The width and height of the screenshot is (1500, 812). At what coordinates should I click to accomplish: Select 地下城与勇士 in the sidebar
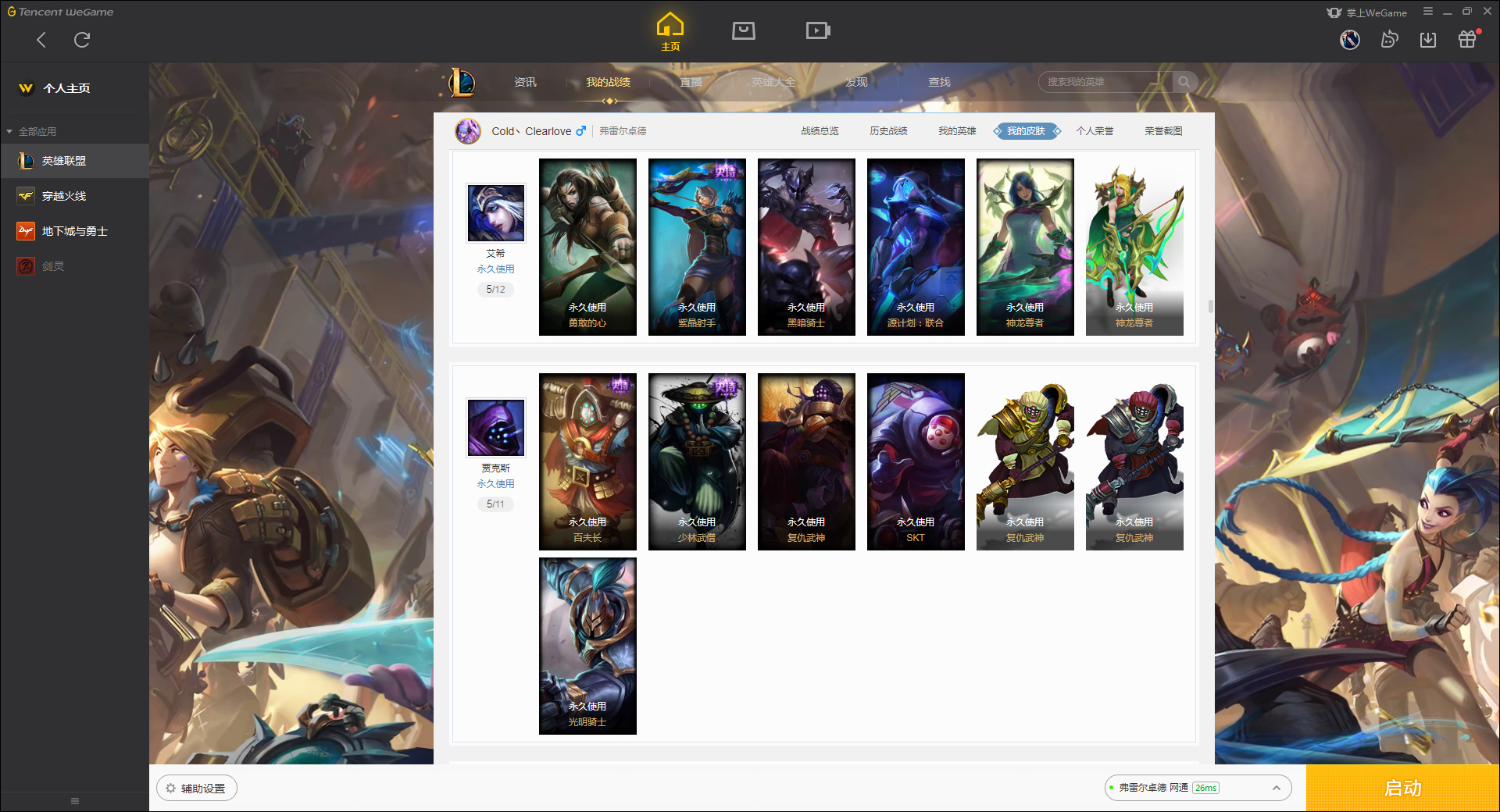pos(74,231)
